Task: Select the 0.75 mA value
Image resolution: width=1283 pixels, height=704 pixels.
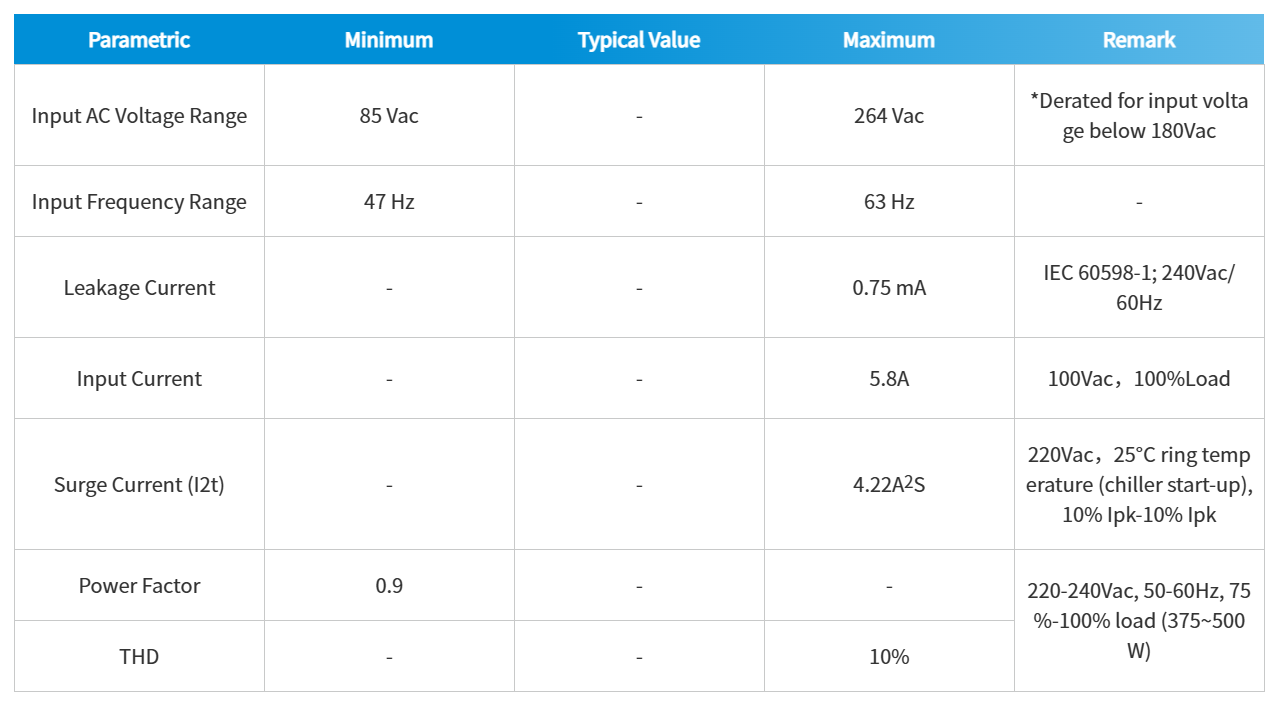Action: coord(889,288)
